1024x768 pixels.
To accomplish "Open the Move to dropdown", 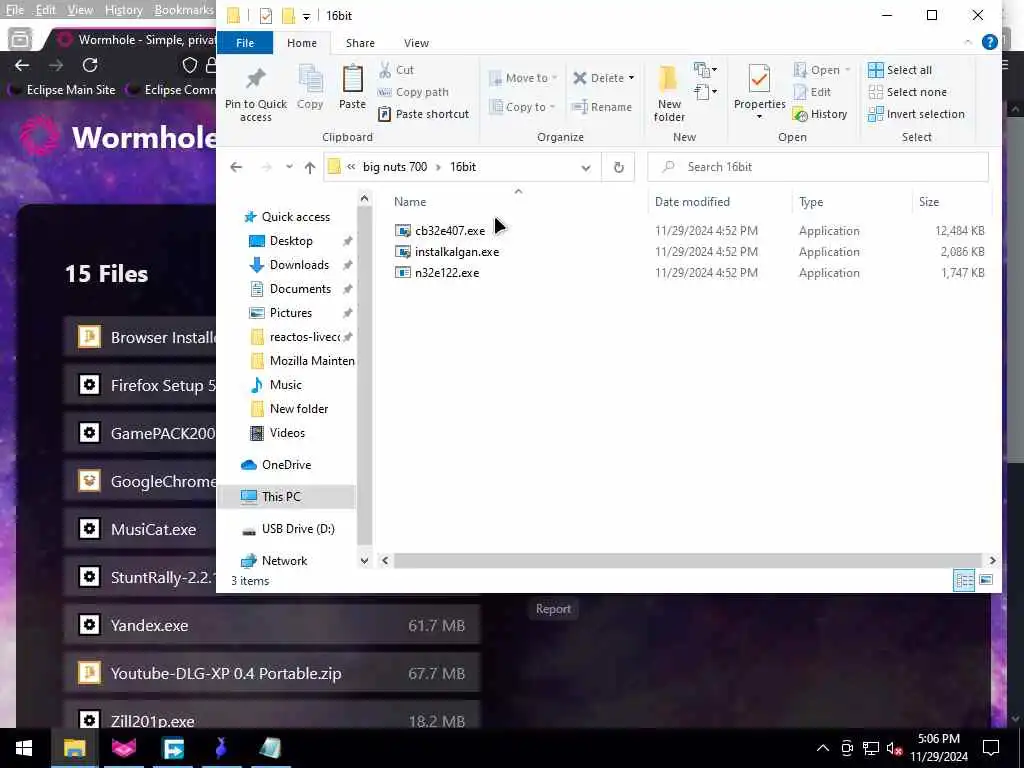I will point(522,78).
